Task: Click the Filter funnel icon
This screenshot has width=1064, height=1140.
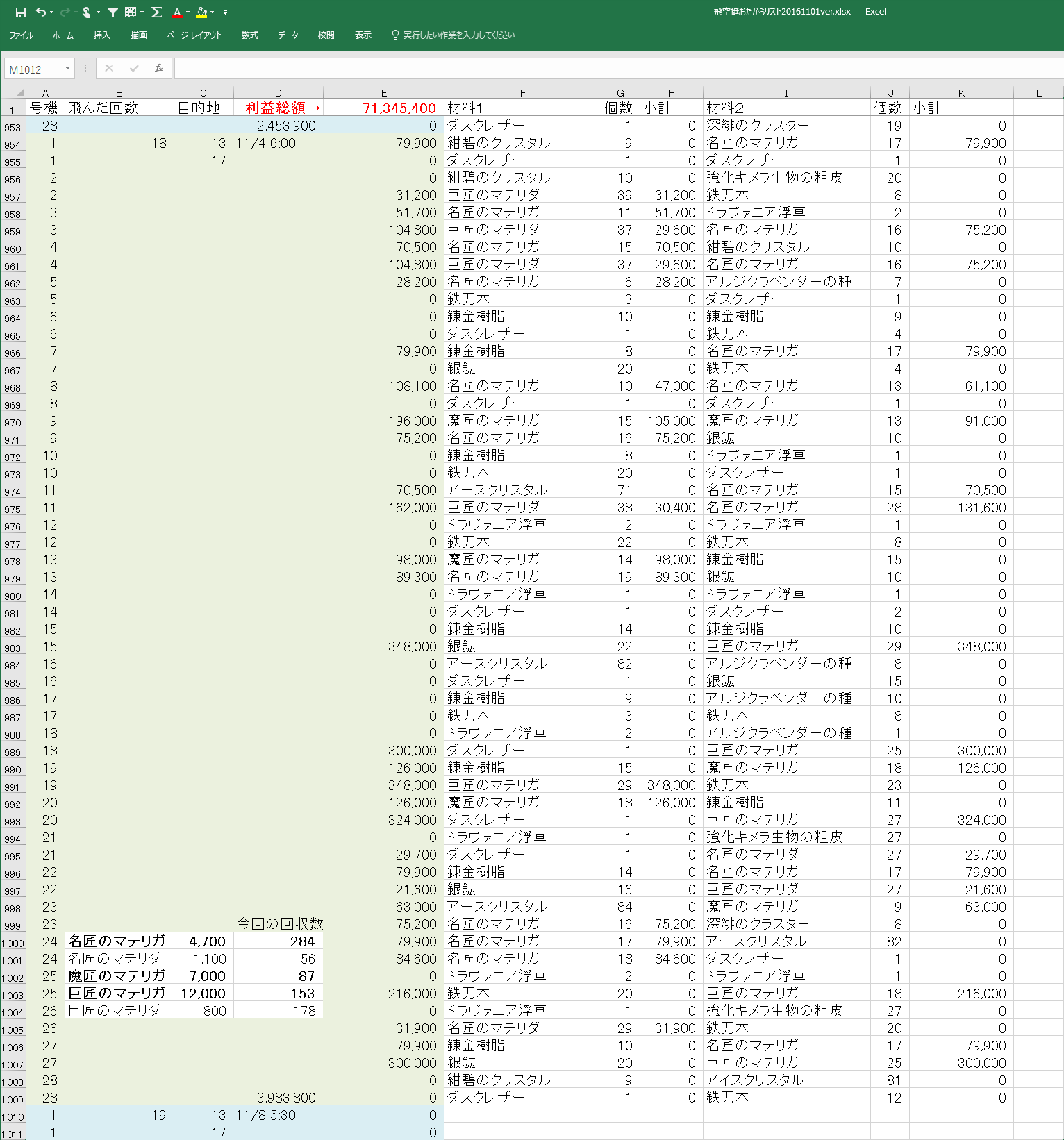Action: (113, 12)
